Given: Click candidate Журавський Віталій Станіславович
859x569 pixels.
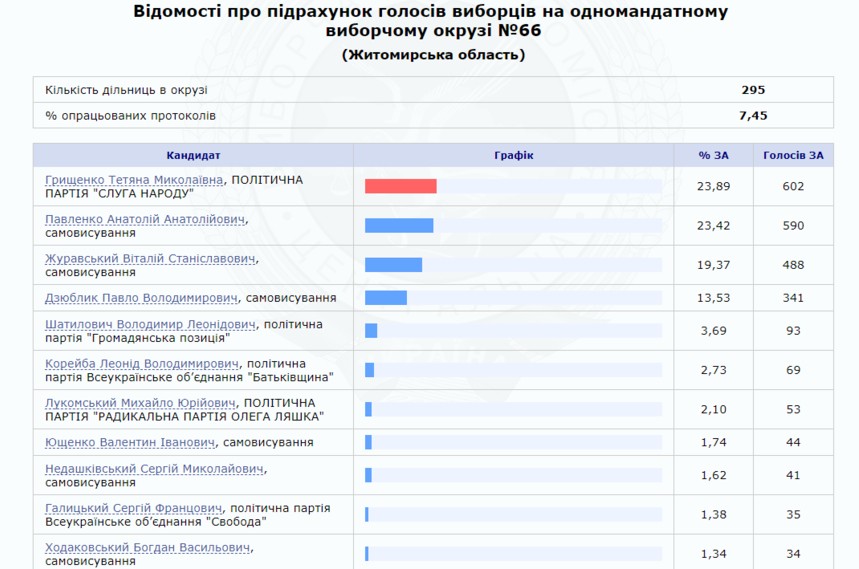Looking at the screenshot, I should tap(151, 259).
